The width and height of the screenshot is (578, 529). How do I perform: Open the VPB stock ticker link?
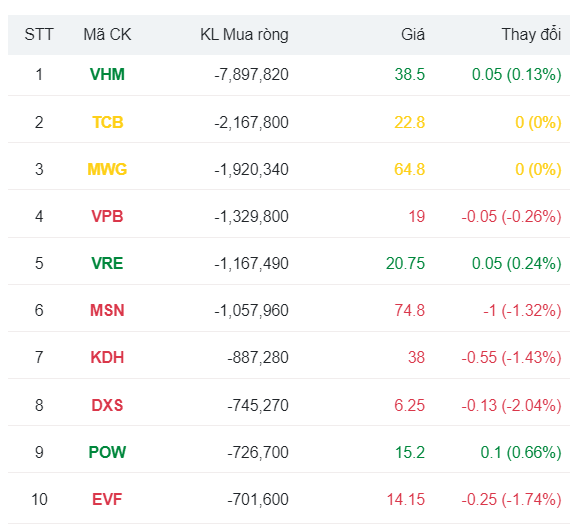click(x=107, y=216)
